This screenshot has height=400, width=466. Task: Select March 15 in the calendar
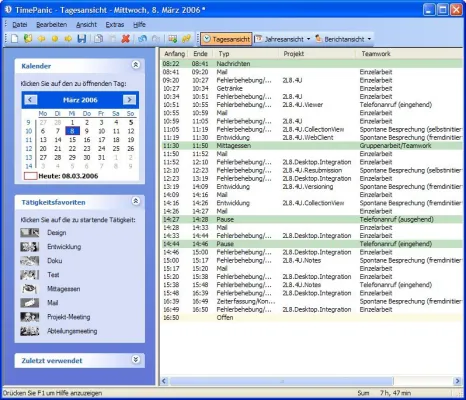tap(72, 140)
